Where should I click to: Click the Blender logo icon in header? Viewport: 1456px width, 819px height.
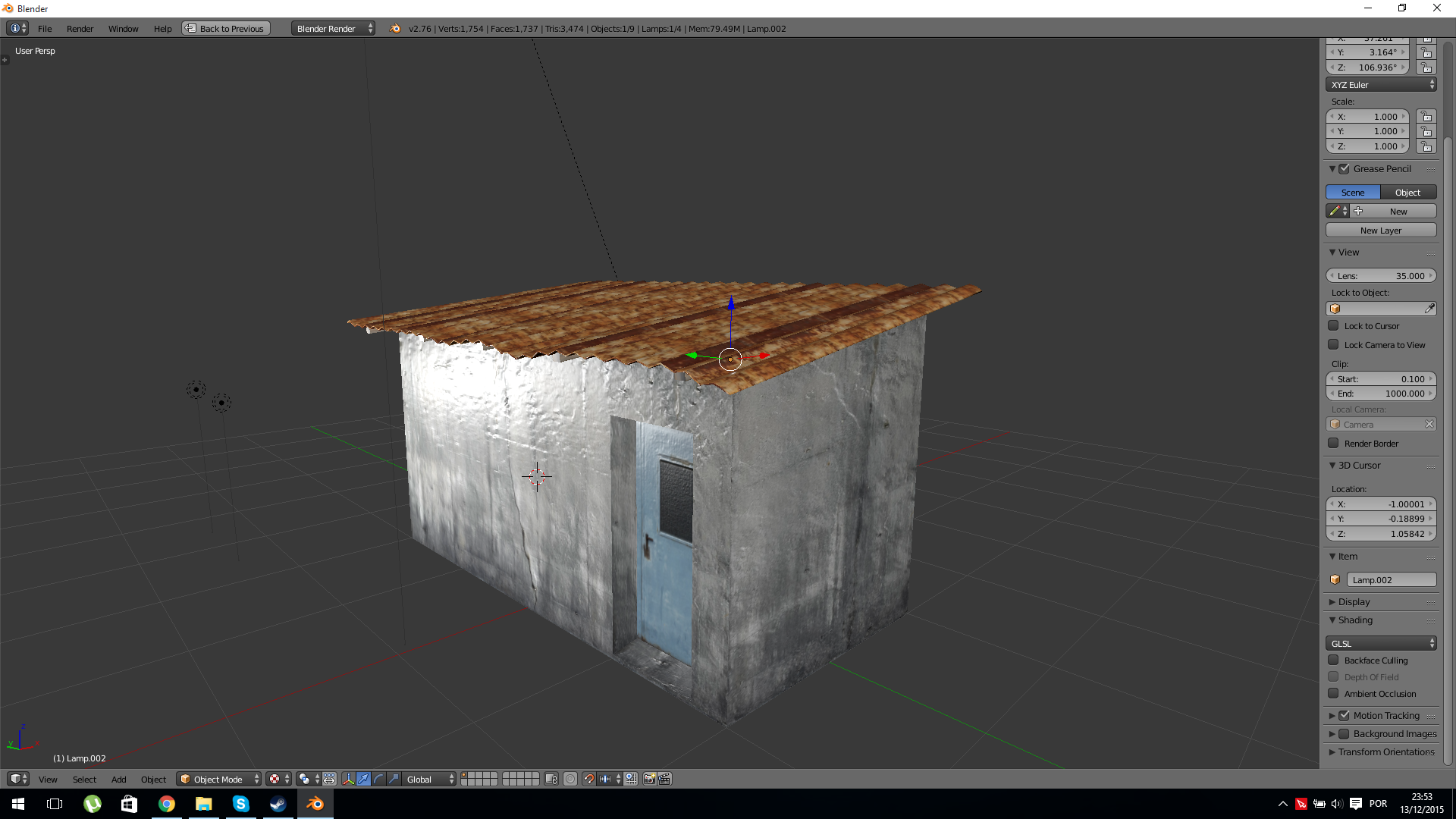395,28
